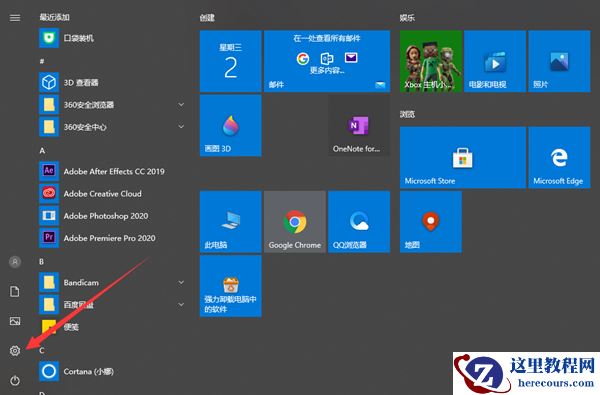
Task: Click the 最近添加 section header
Action: [x=54, y=17]
